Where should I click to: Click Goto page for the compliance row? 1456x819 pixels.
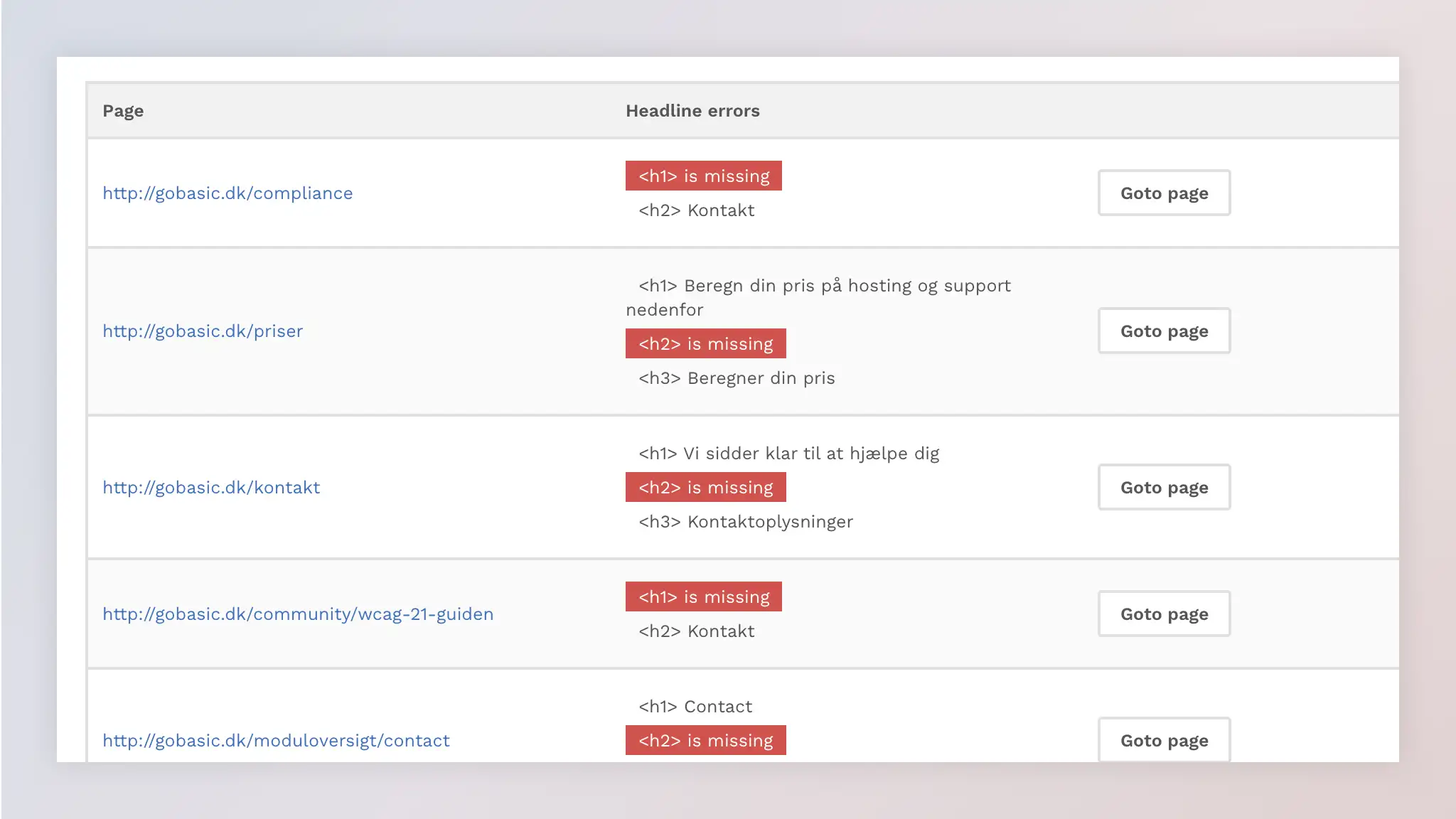1164,193
